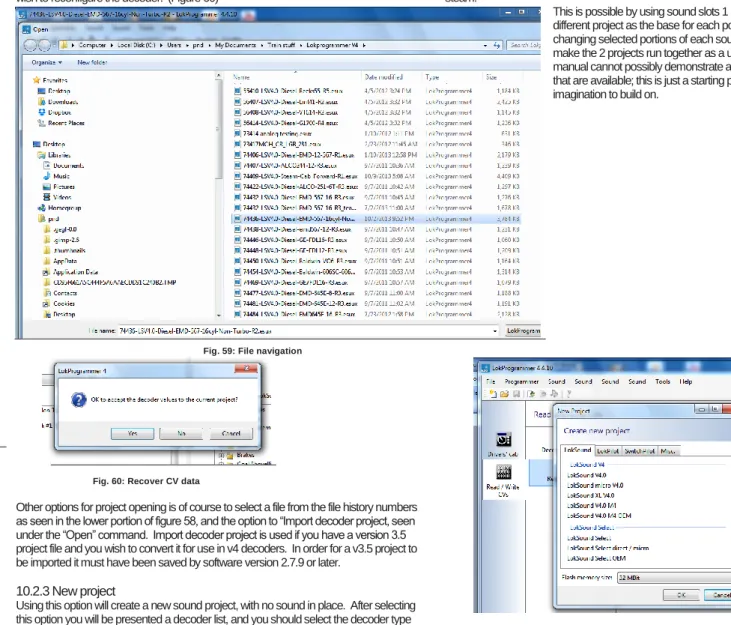Open Recent Places in Favorites

coord(62,123)
